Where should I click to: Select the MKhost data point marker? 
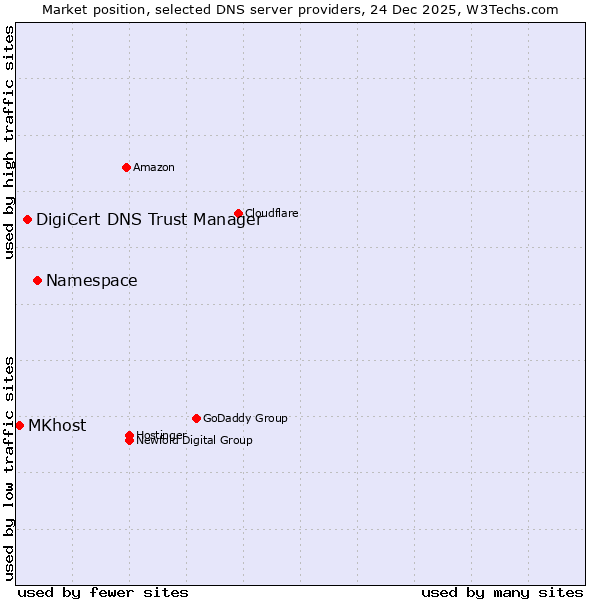[x=20, y=426]
